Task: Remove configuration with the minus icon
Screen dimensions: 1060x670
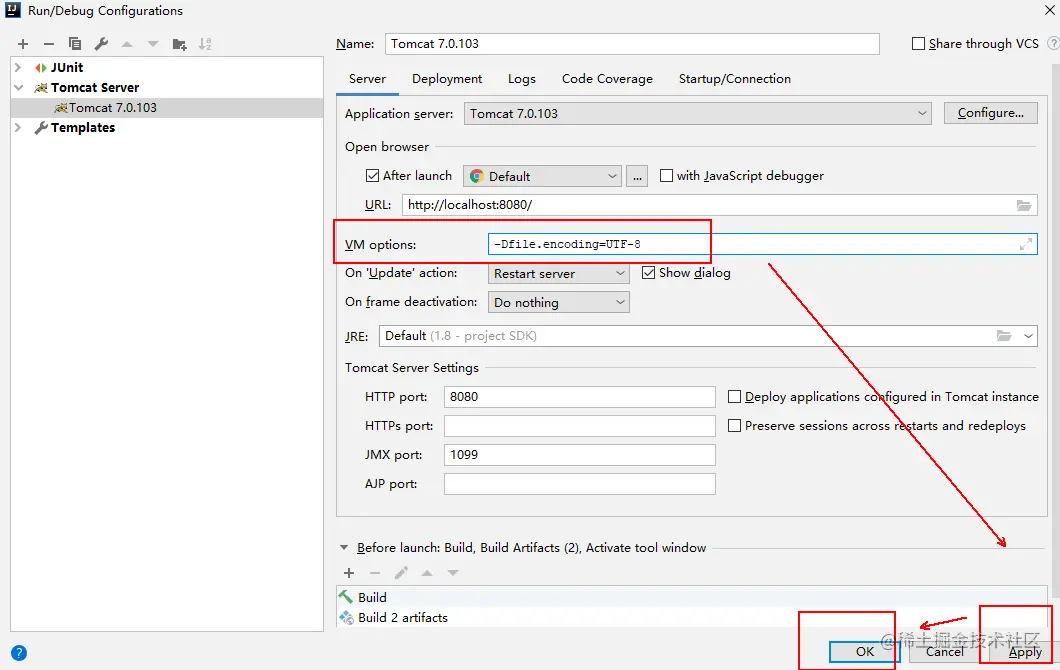Action: (49, 44)
